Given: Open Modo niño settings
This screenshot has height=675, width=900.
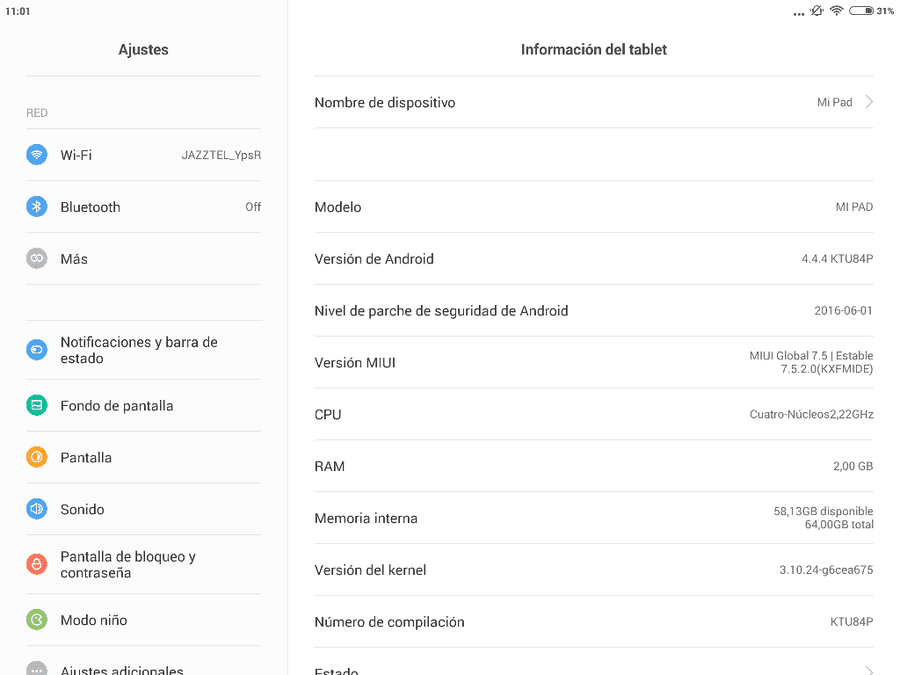Looking at the screenshot, I should [143, 620].
